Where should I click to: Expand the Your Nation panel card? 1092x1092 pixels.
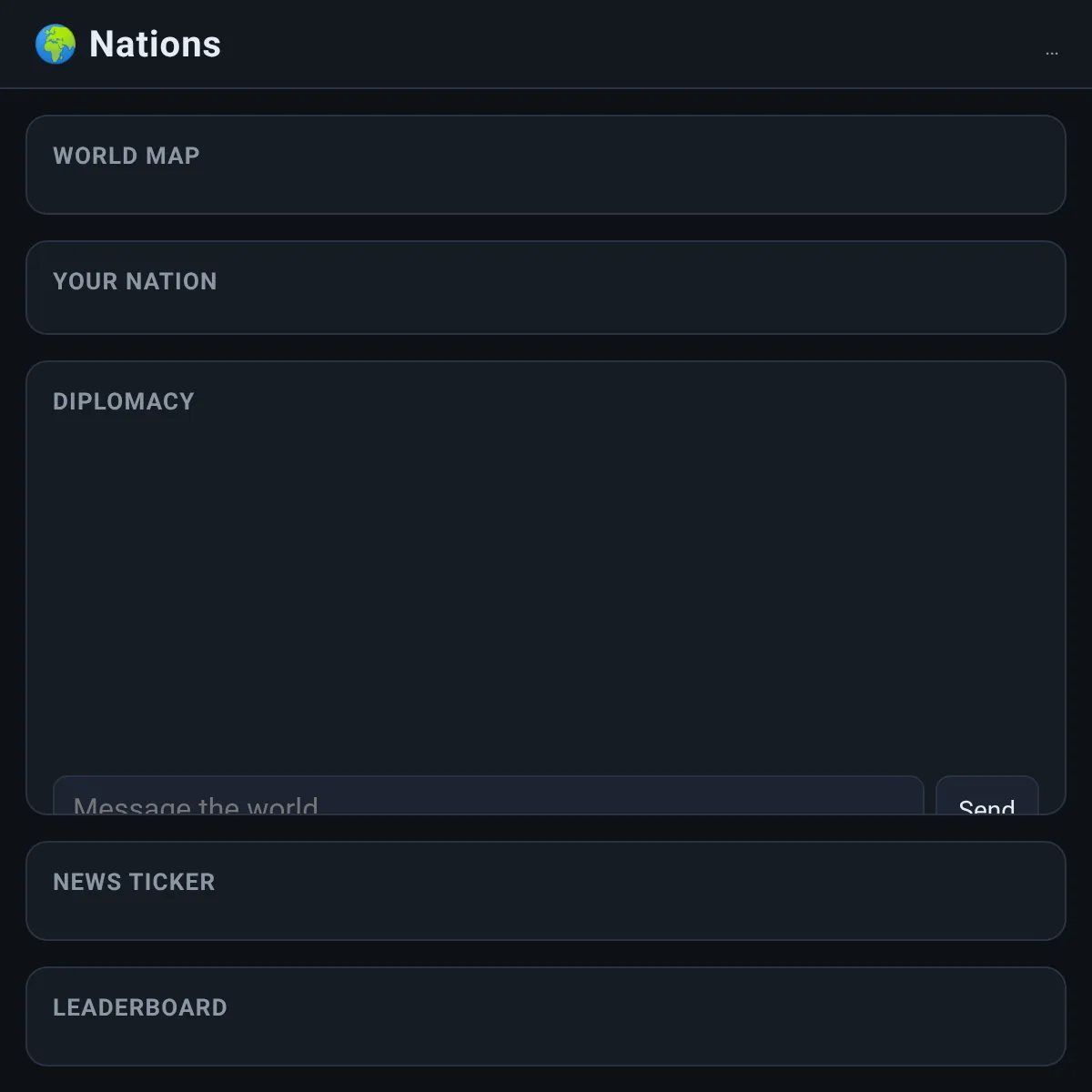click(546, 288)
